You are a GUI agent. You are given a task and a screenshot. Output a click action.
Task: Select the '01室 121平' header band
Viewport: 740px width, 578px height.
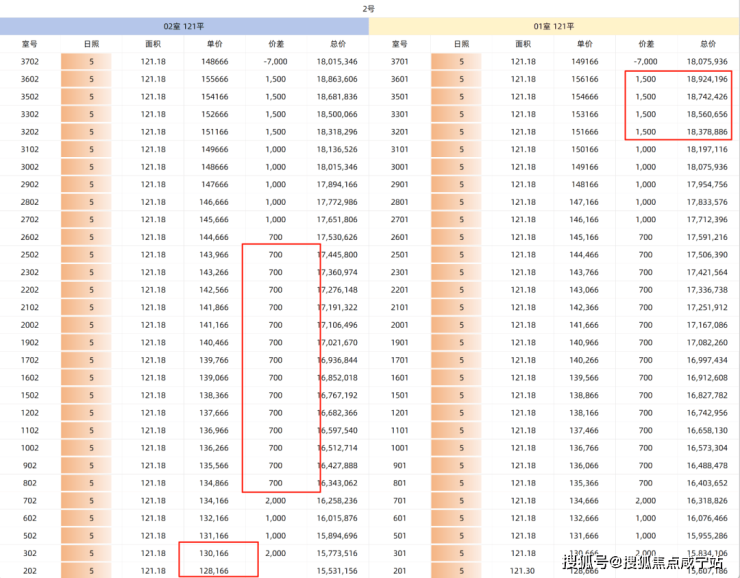click(554, 26)
